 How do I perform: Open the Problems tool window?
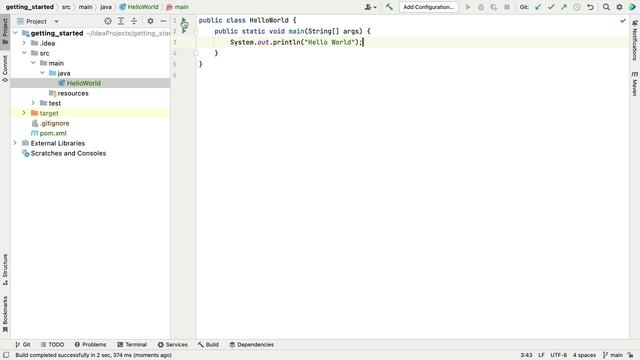click(90, 344)
